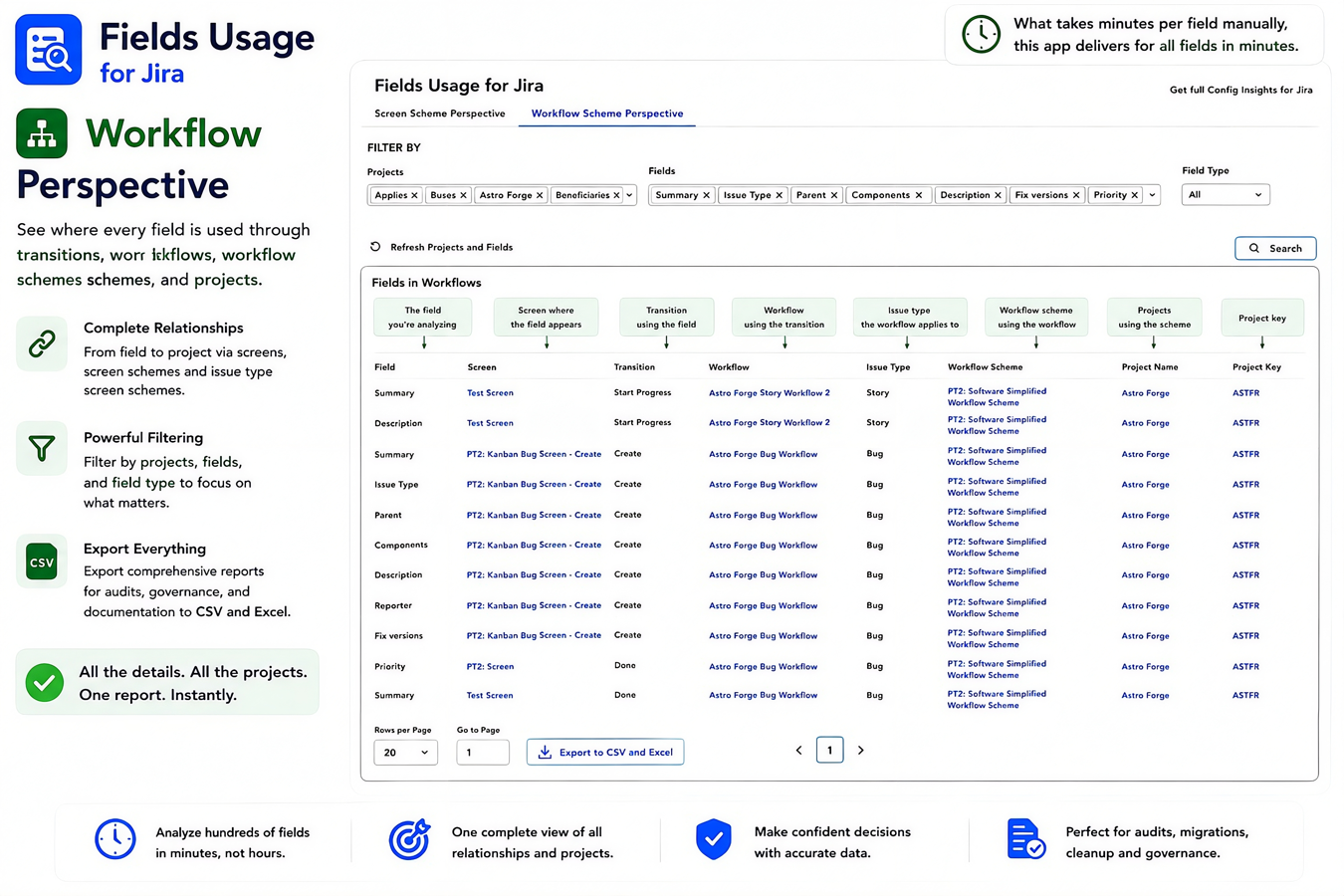This screenshot has width=1344, height=896.
Task: Click the blue shield checkmark icon
Action: 714,839
